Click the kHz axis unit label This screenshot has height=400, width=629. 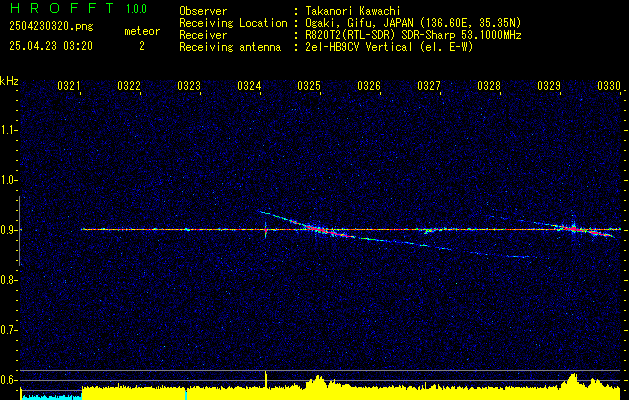click(9, 81)
